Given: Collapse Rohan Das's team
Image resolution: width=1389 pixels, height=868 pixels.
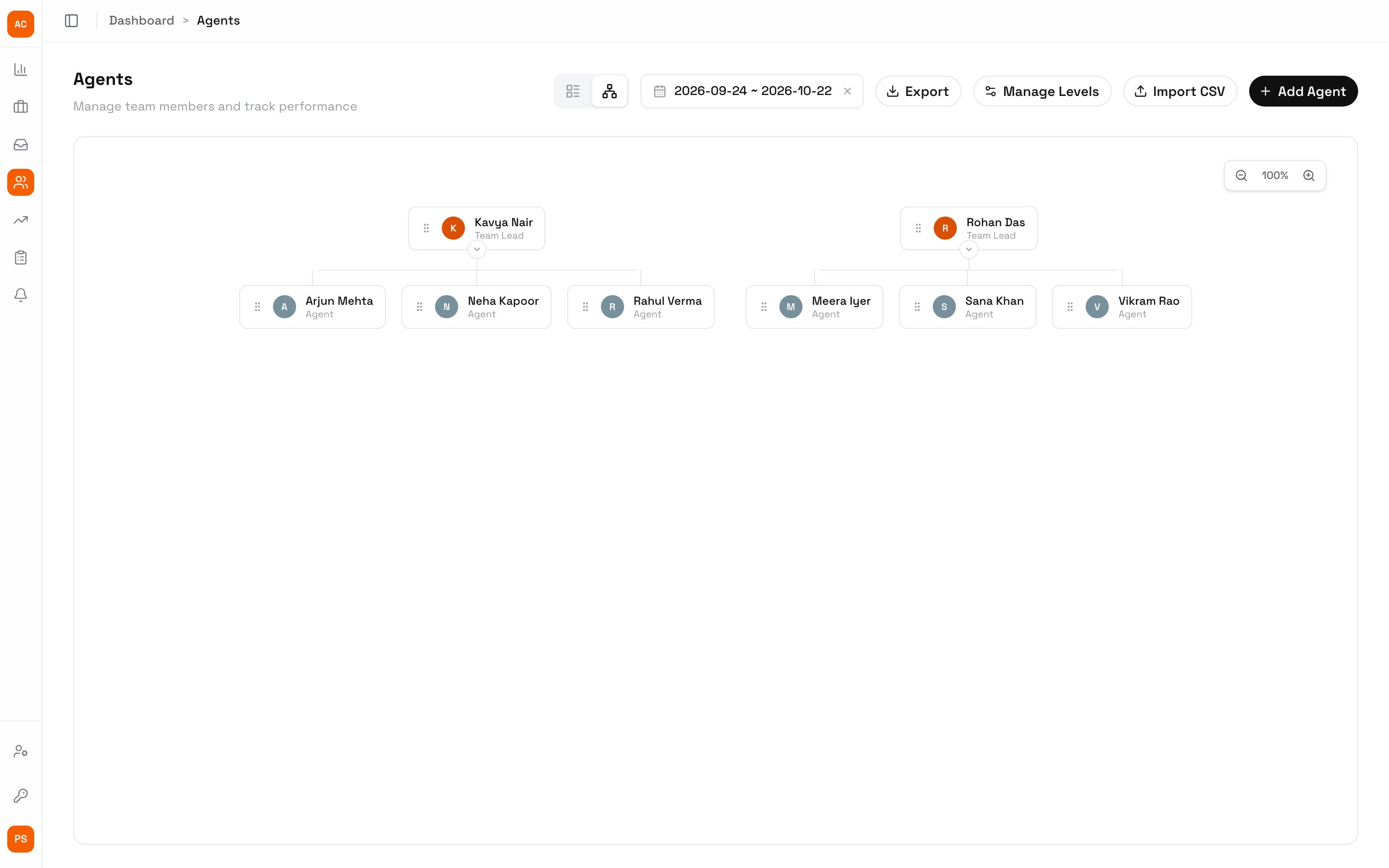Looking at the screenshot, I should coord(969,249).
